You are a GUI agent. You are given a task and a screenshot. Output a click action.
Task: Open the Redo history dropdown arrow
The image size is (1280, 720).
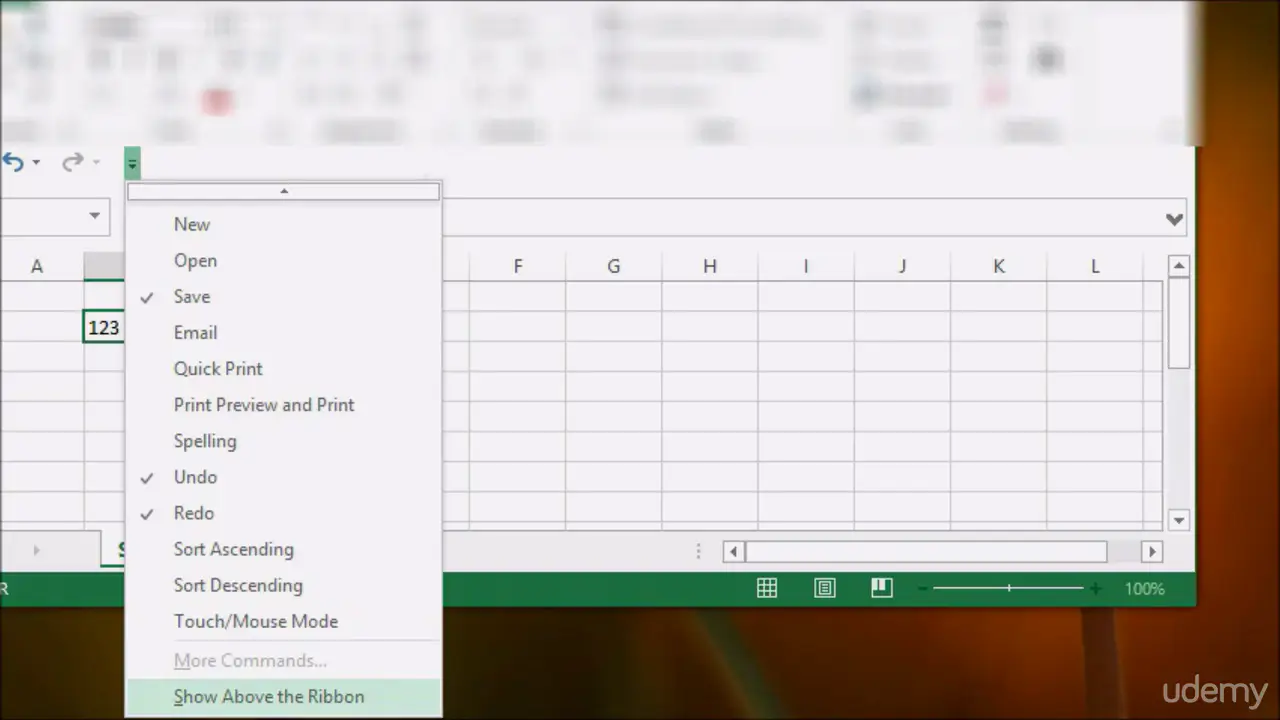(96, 162)
